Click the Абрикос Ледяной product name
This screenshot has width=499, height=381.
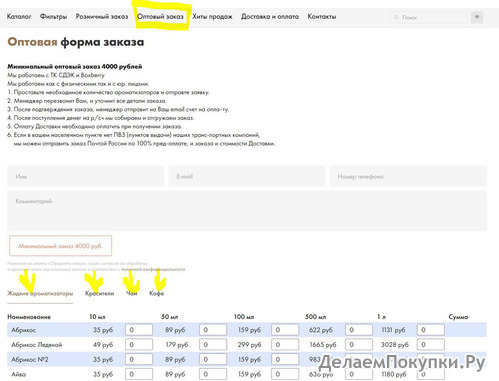click(x=37, y=345)
